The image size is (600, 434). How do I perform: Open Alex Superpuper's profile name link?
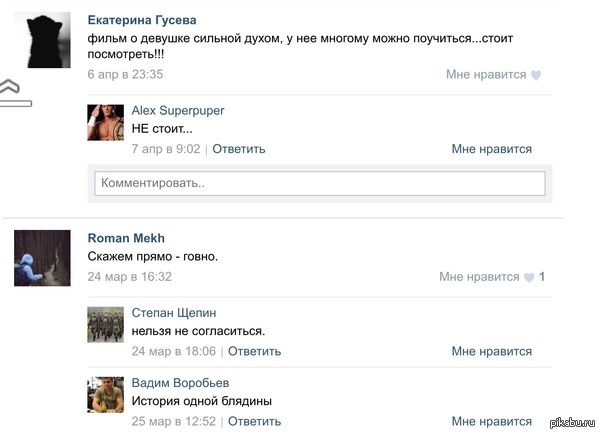(x=178, y=111)
